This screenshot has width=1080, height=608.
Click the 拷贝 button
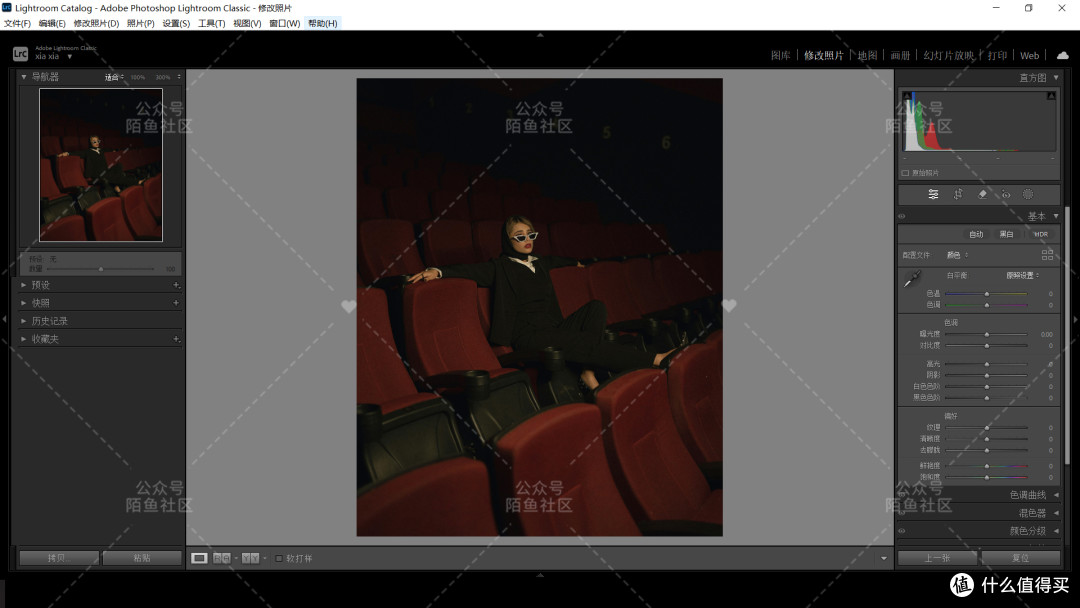59,558
